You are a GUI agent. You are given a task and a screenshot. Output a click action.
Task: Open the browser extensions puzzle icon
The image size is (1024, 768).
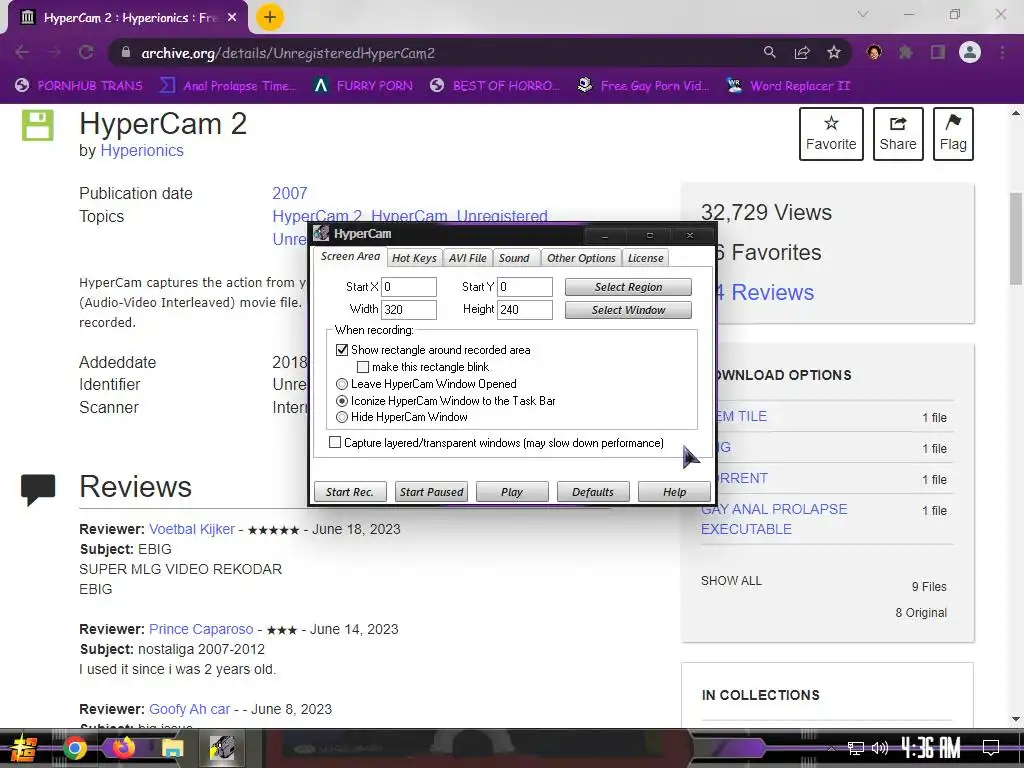(906, 53)
